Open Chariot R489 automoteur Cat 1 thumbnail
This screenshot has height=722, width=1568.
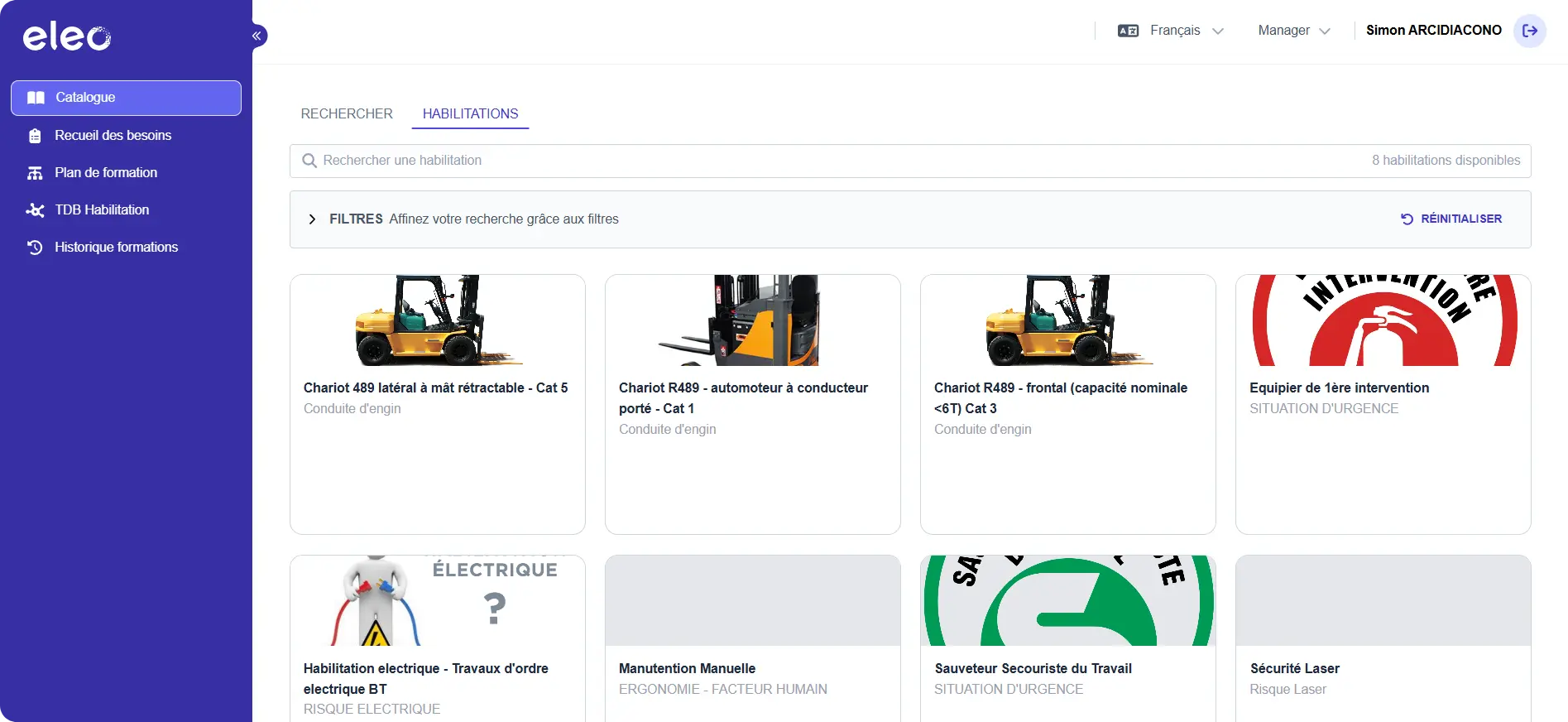point(753,320)
